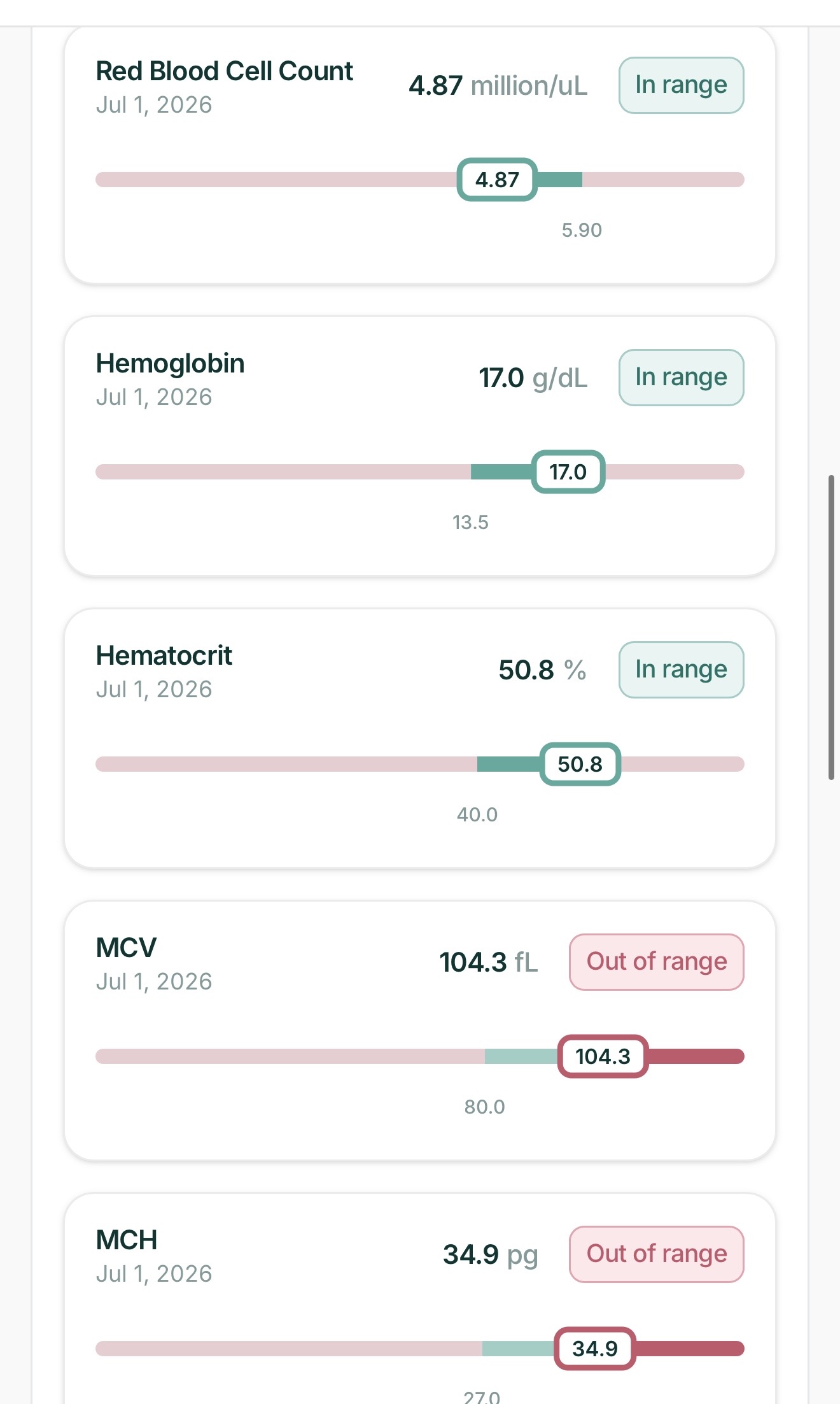The width and height of the screenshot is (840, 1404).
Task: Click Out of range badge for MCV
Action: click(656, 962)
